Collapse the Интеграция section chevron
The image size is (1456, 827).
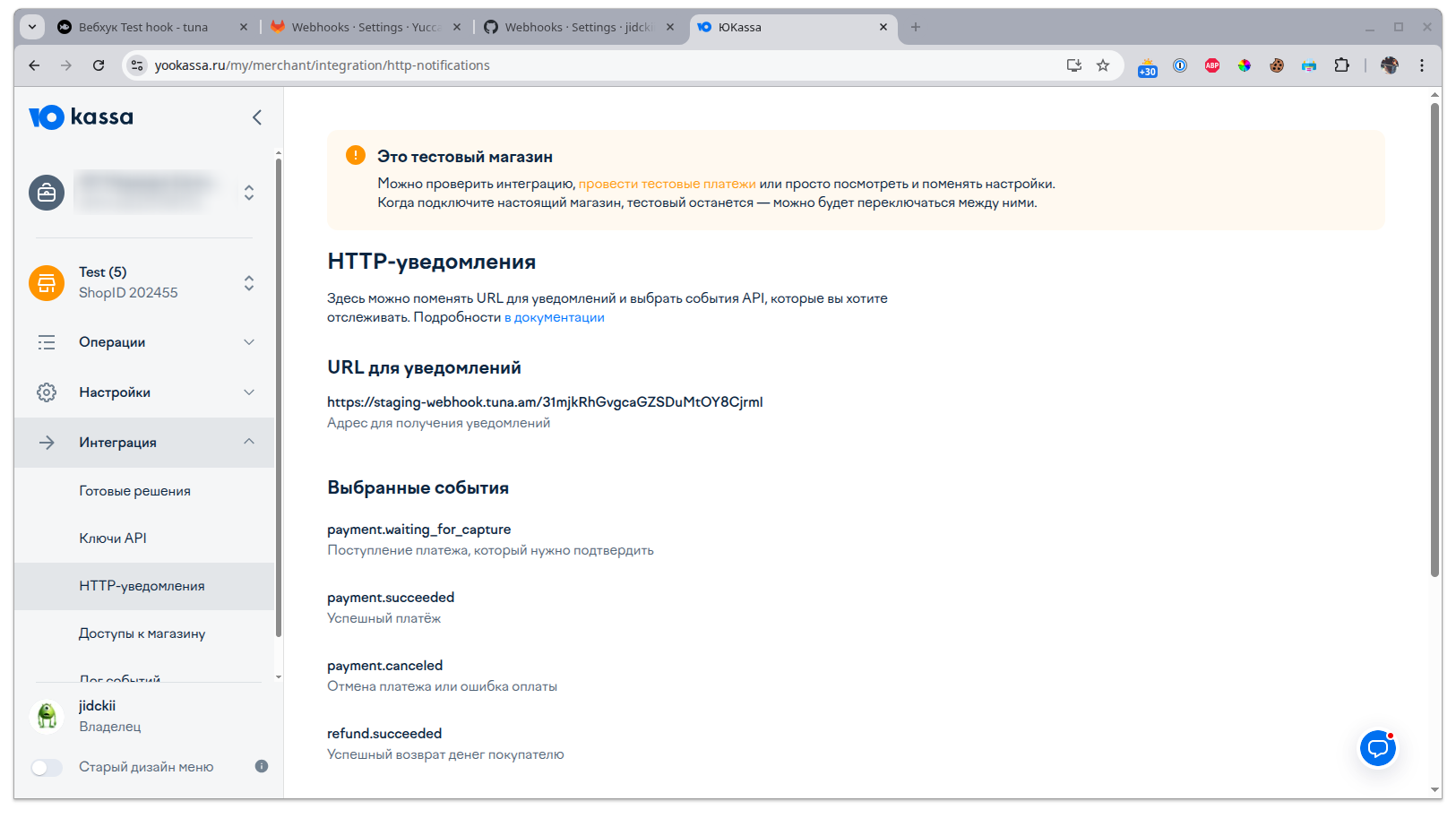249,442
